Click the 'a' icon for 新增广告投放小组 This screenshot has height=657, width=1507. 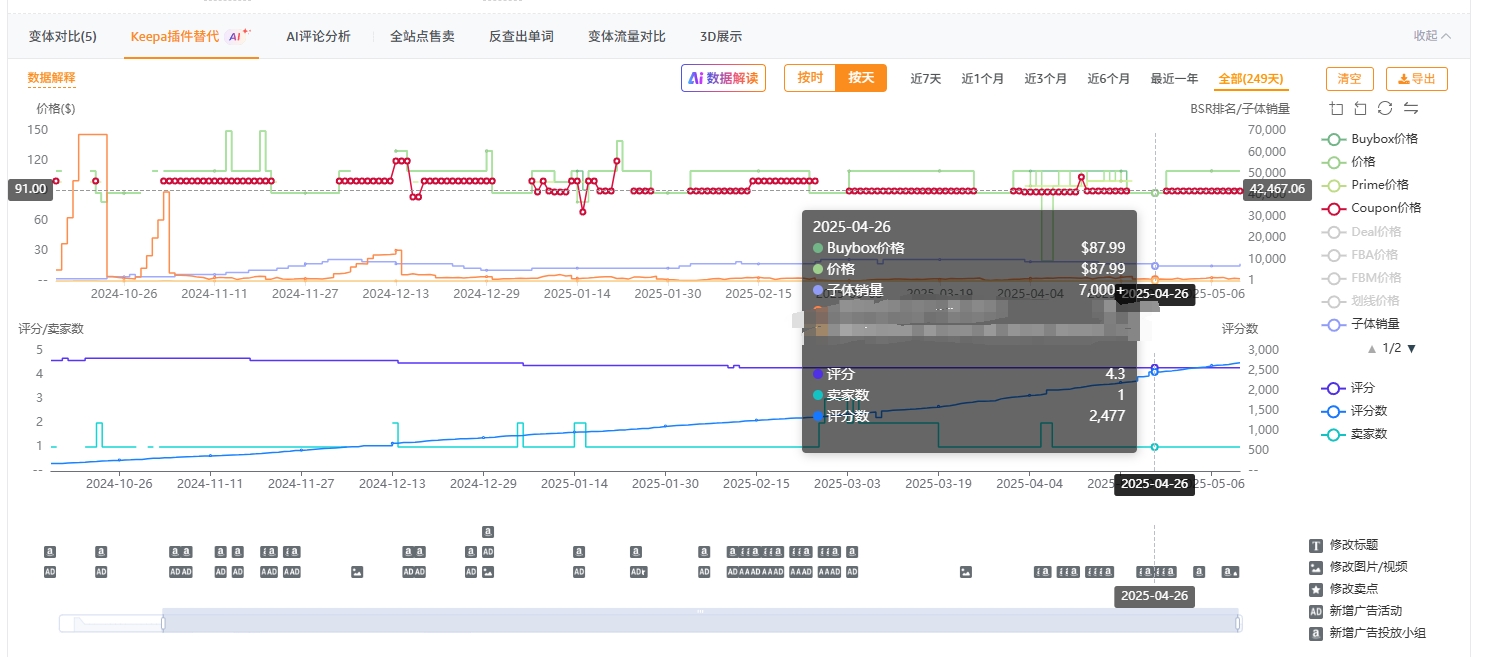point(1316,633)
